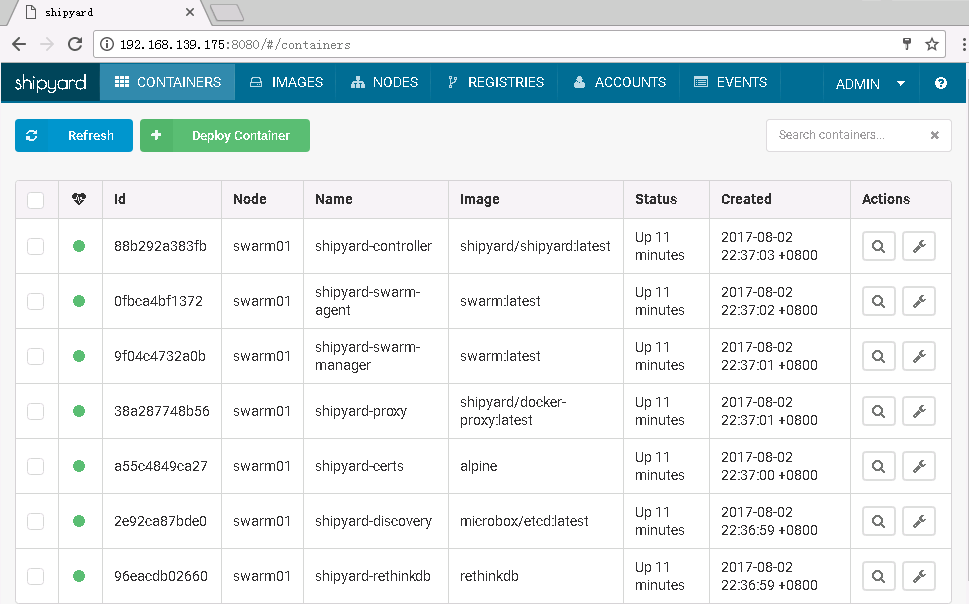Screen dimensions: 969x604
Task: Inspect the shipyard-proxy container magnifier icon
Action: click(x=878, y=411)
